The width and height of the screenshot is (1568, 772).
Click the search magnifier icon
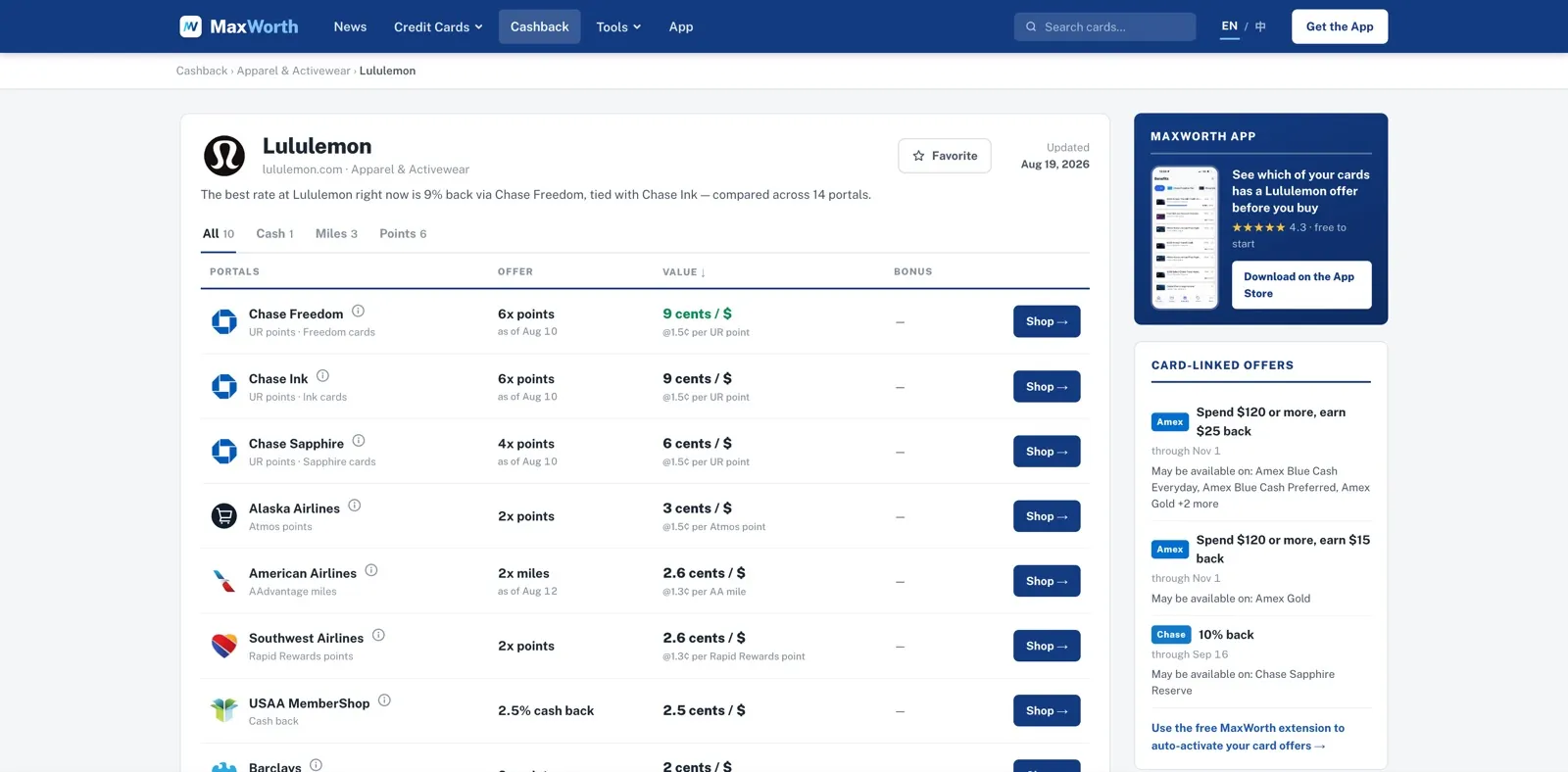coord(1031,27)
